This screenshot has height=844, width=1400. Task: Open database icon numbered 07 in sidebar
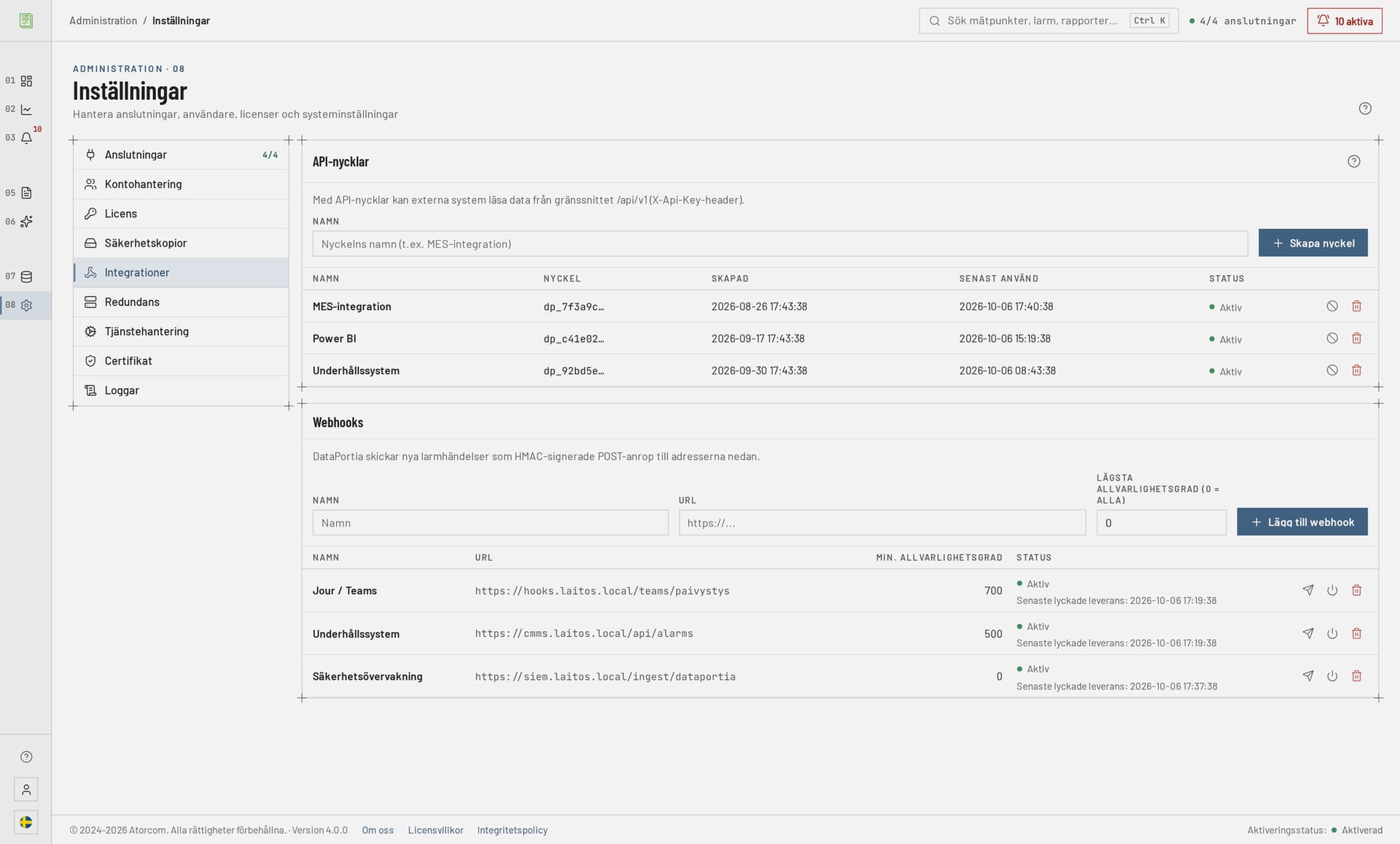tap(26, 276)
